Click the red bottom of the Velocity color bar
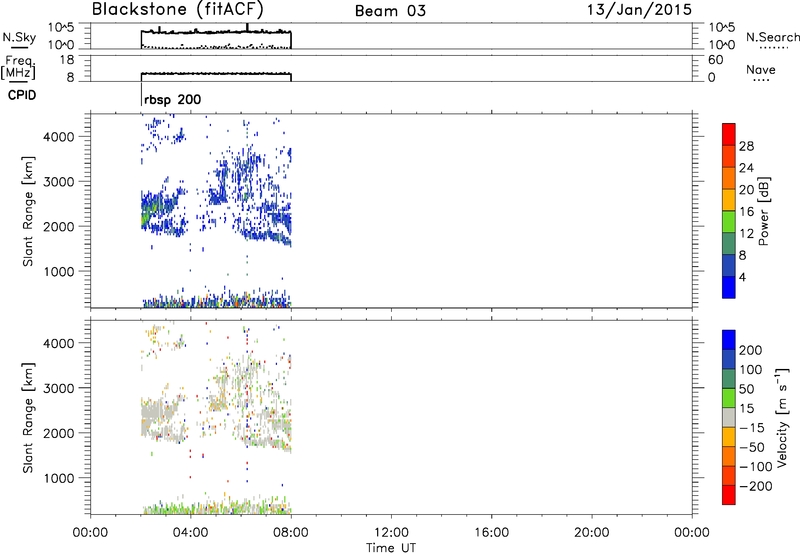The width and height of the screenshot is (800, 554). [729, 495]
